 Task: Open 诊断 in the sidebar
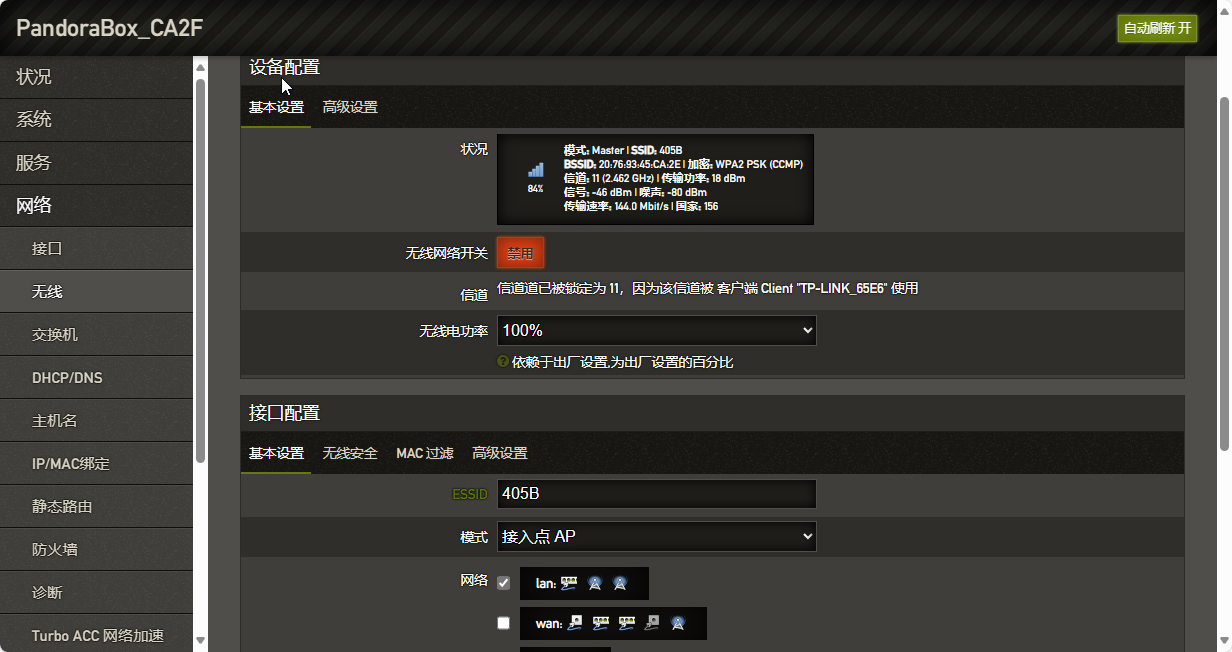point(96,593)
